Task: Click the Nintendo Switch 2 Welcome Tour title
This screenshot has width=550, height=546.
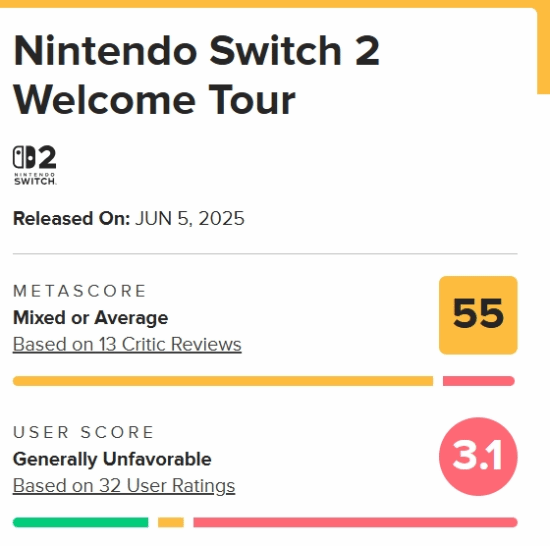Action: coord(196,75)
